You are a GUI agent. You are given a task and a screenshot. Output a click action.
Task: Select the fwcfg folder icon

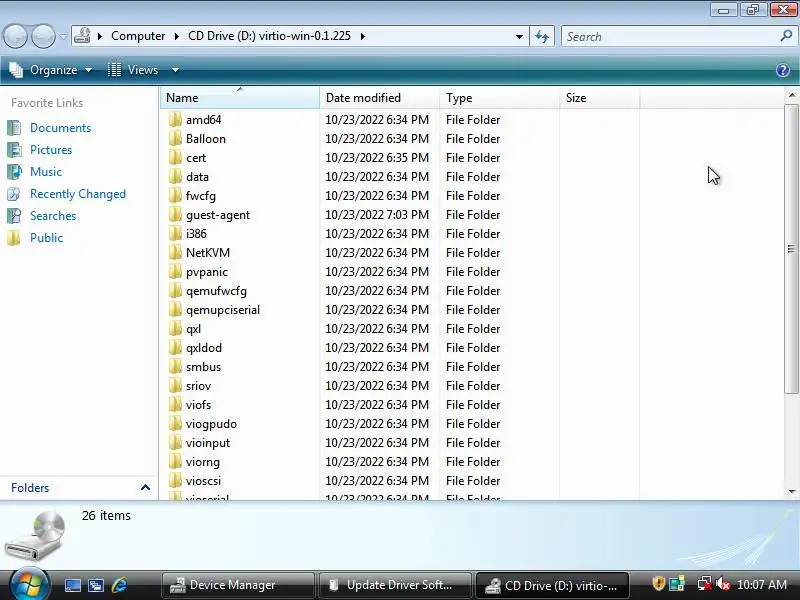point(175,195)
